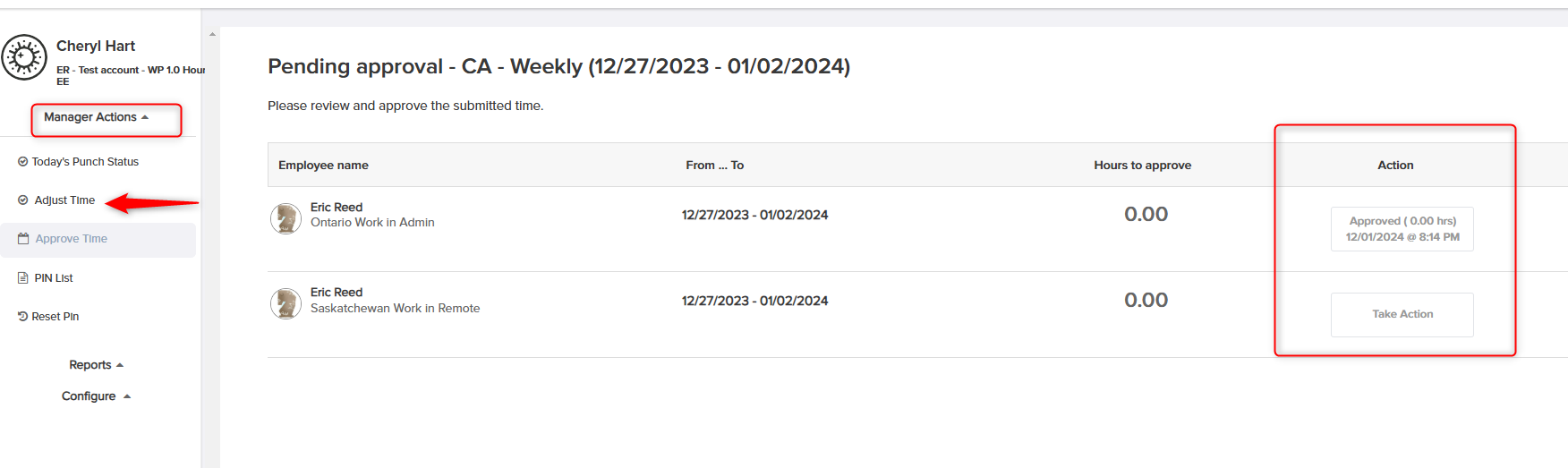Click the sun-shaped company logo icon
The height and width of the screenshot is (468, 1568).
point(24,57)
